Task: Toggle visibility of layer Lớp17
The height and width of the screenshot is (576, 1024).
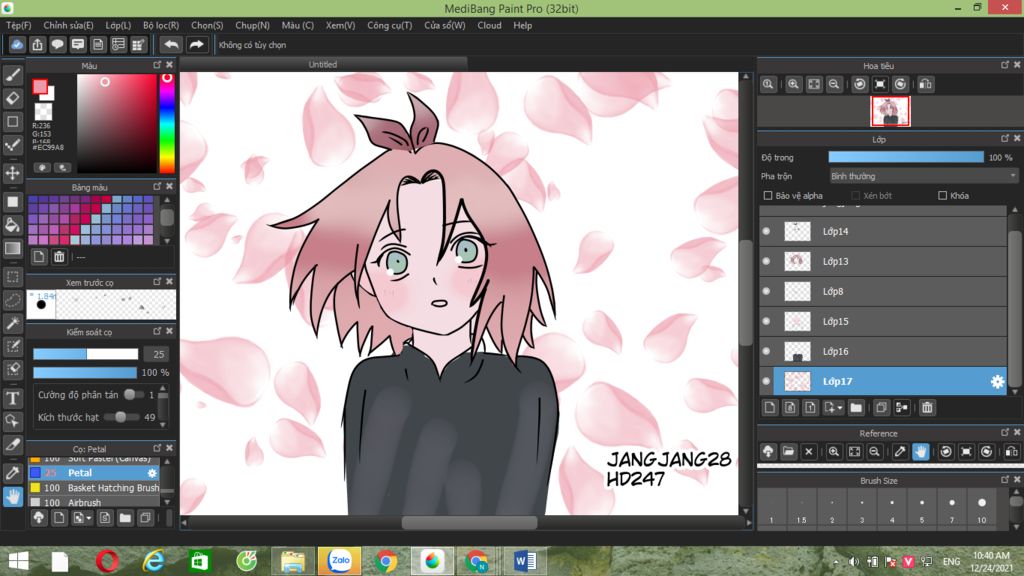Action: pos(767,381)
